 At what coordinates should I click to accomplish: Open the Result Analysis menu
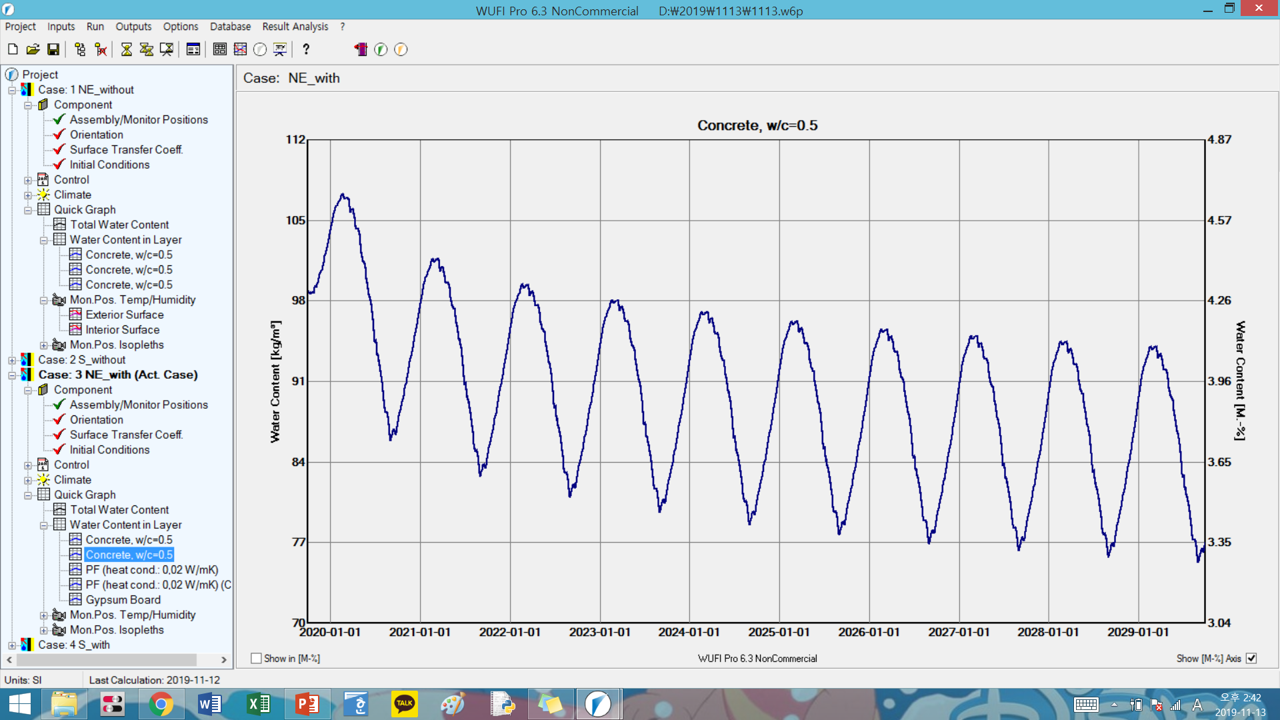[295, 27]
